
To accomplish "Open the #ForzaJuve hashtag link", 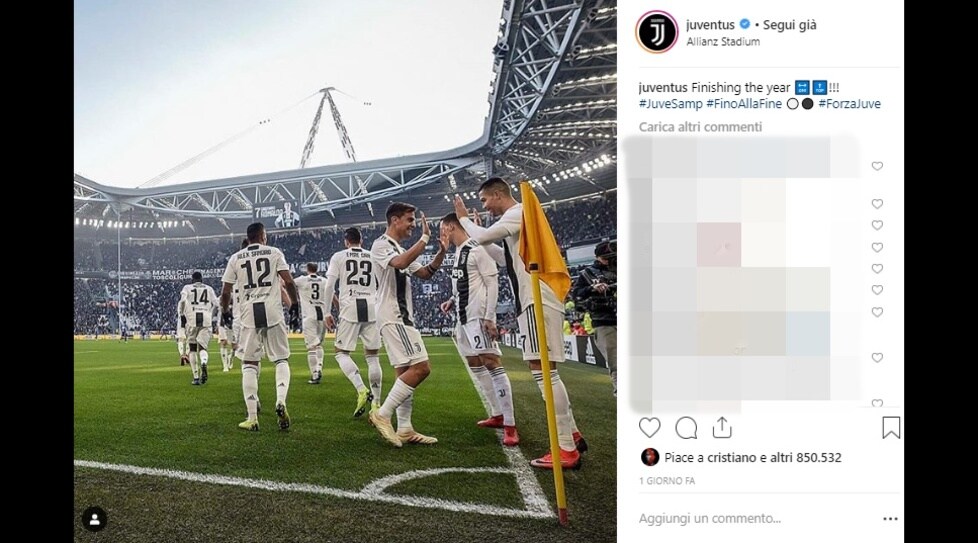I will click(850, 104).
